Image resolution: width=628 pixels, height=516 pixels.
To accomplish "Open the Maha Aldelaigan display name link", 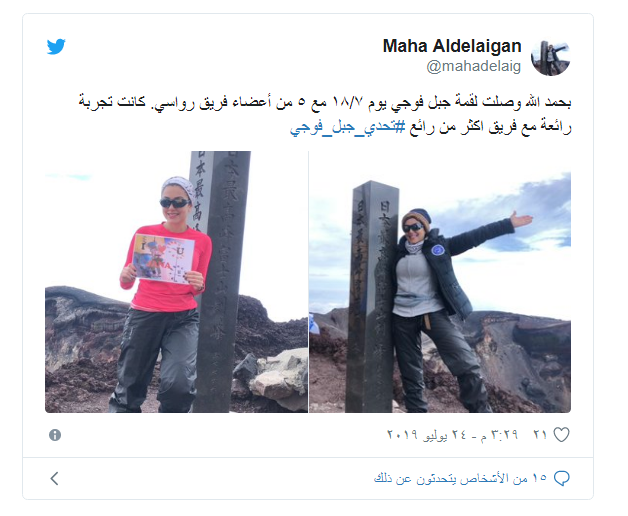I will click(452, 46).
